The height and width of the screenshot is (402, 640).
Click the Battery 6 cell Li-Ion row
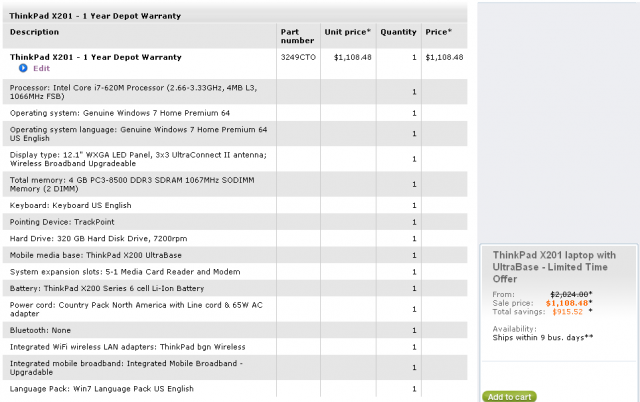tap(235, 288)
